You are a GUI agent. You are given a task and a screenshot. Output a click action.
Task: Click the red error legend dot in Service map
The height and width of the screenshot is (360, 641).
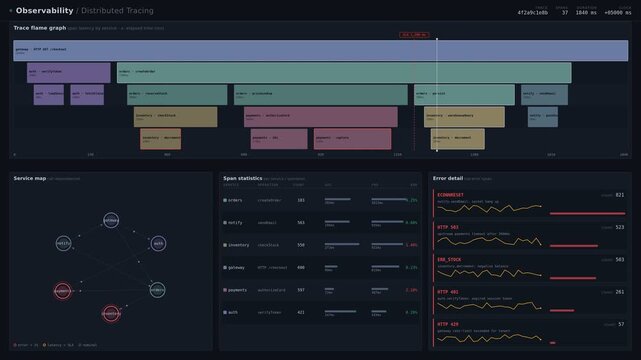[15, 345]
